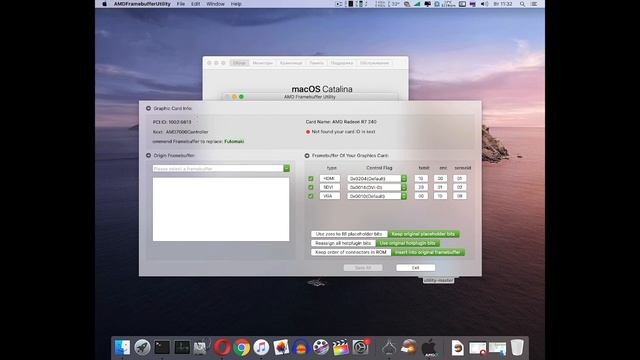Collapse the Graphic Card Info section
Screen dimensions: 640x360
pyautogui.click(x=149, y=108)
